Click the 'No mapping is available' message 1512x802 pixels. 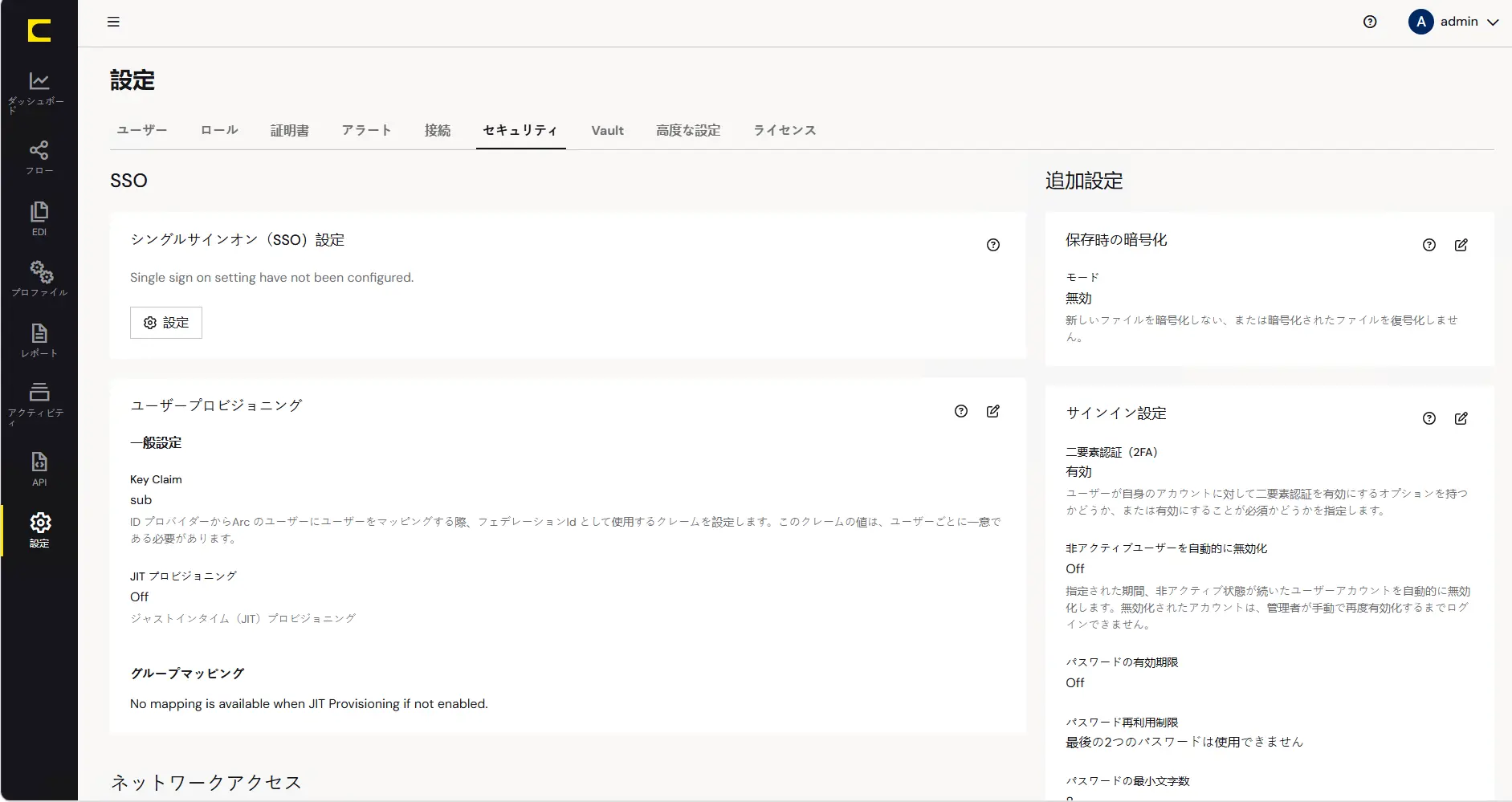(x=308, y=704)
